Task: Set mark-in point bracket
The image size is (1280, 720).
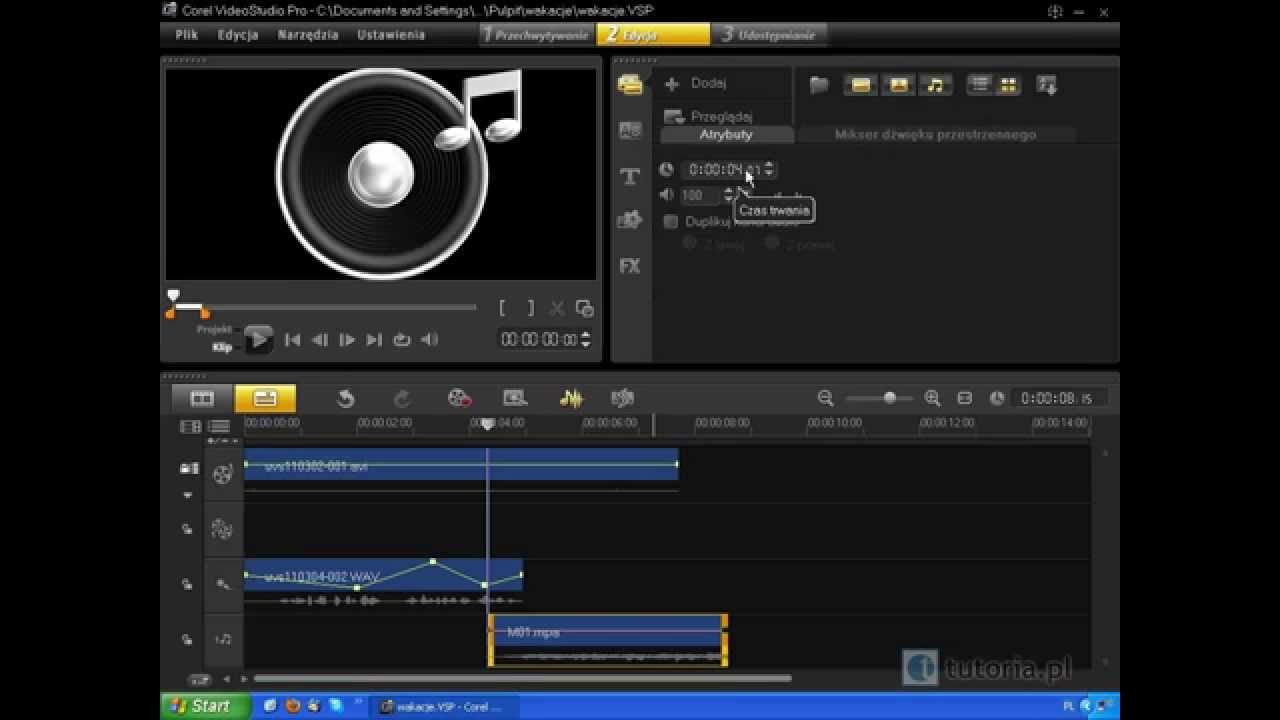Action: (x=503, y=309)
